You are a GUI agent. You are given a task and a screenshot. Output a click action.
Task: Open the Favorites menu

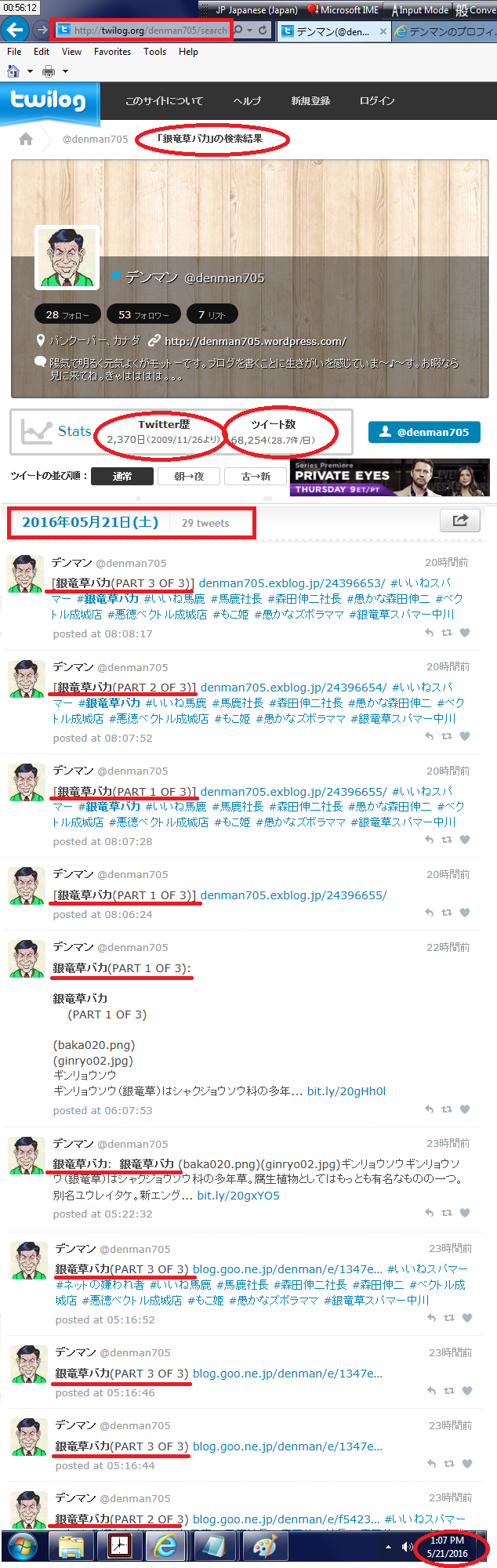coord(112,52)
